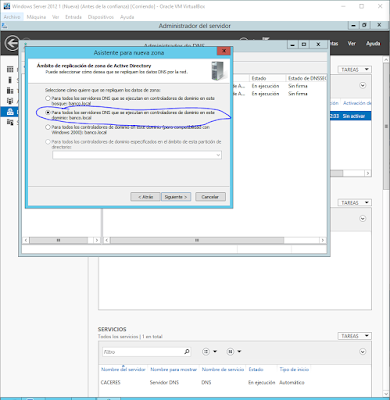Open the VirtualBox Ayuda menu
The height and width of the screenshot is (400, 390).
tap(127, 17)
